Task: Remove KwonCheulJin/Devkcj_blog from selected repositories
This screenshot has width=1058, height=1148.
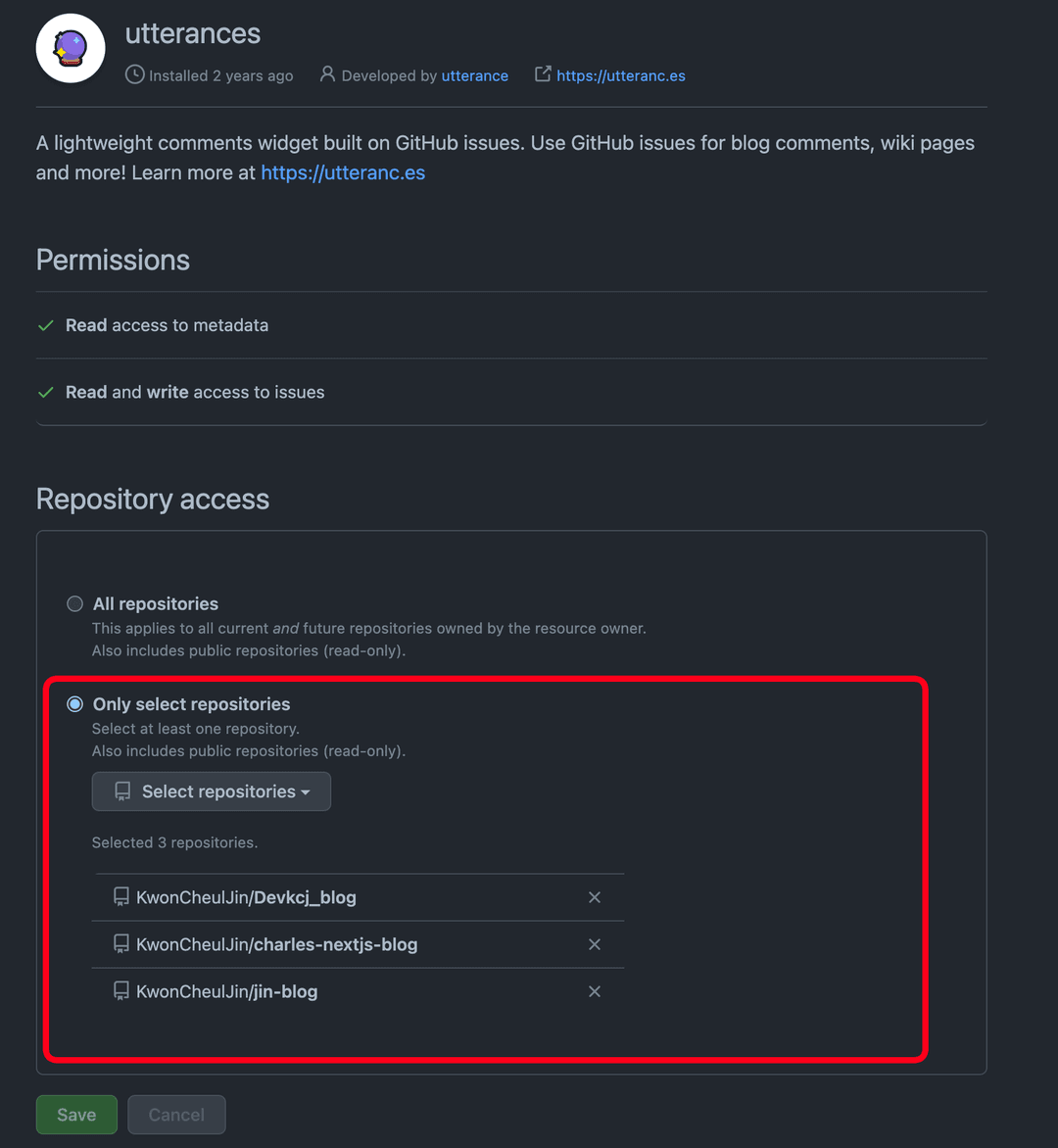Action: 595,896
